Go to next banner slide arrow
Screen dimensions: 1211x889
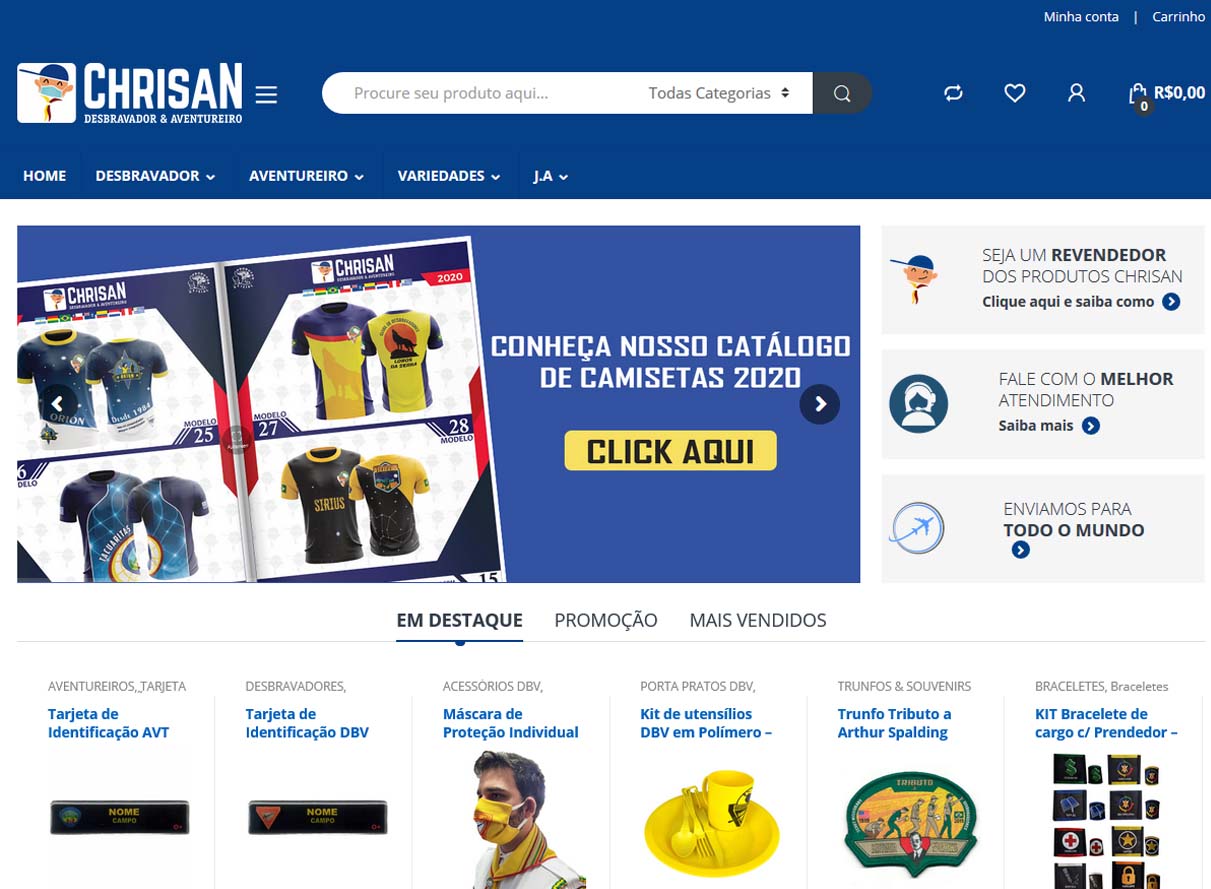point(820,404)
